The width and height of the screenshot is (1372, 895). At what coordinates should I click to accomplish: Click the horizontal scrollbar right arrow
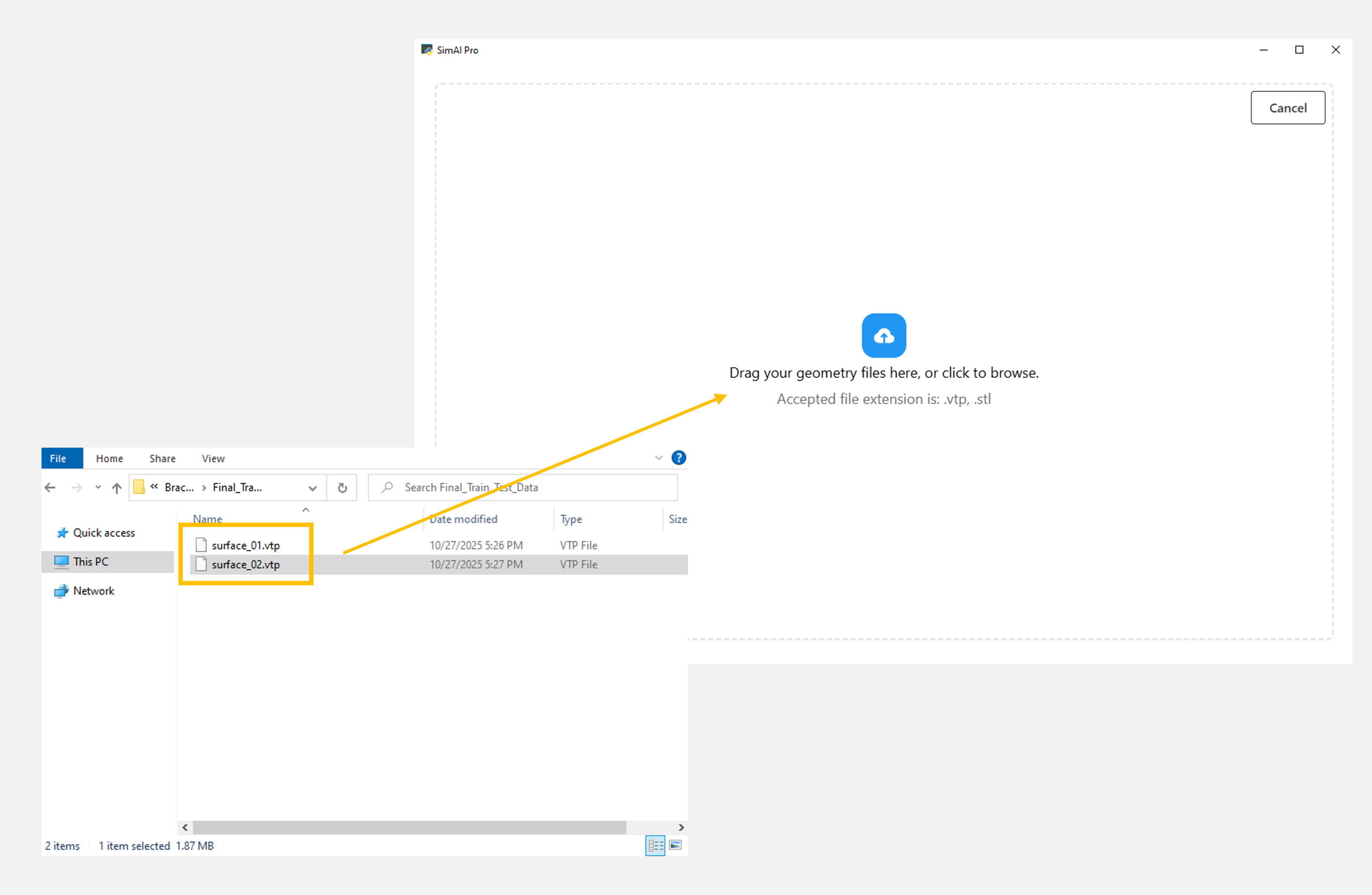681,827
